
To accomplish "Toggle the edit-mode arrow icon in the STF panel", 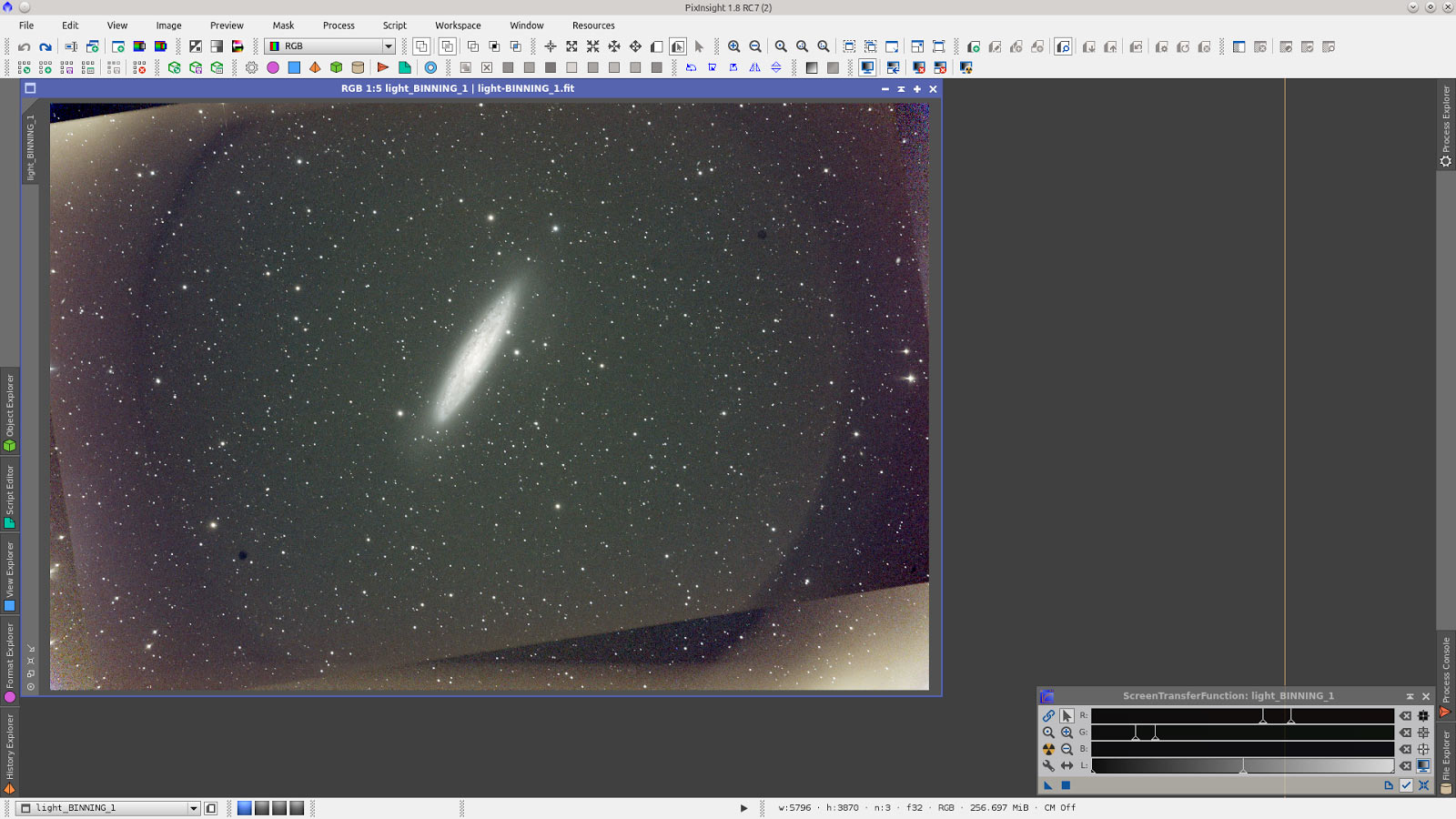I will (x=1067, y=715).
